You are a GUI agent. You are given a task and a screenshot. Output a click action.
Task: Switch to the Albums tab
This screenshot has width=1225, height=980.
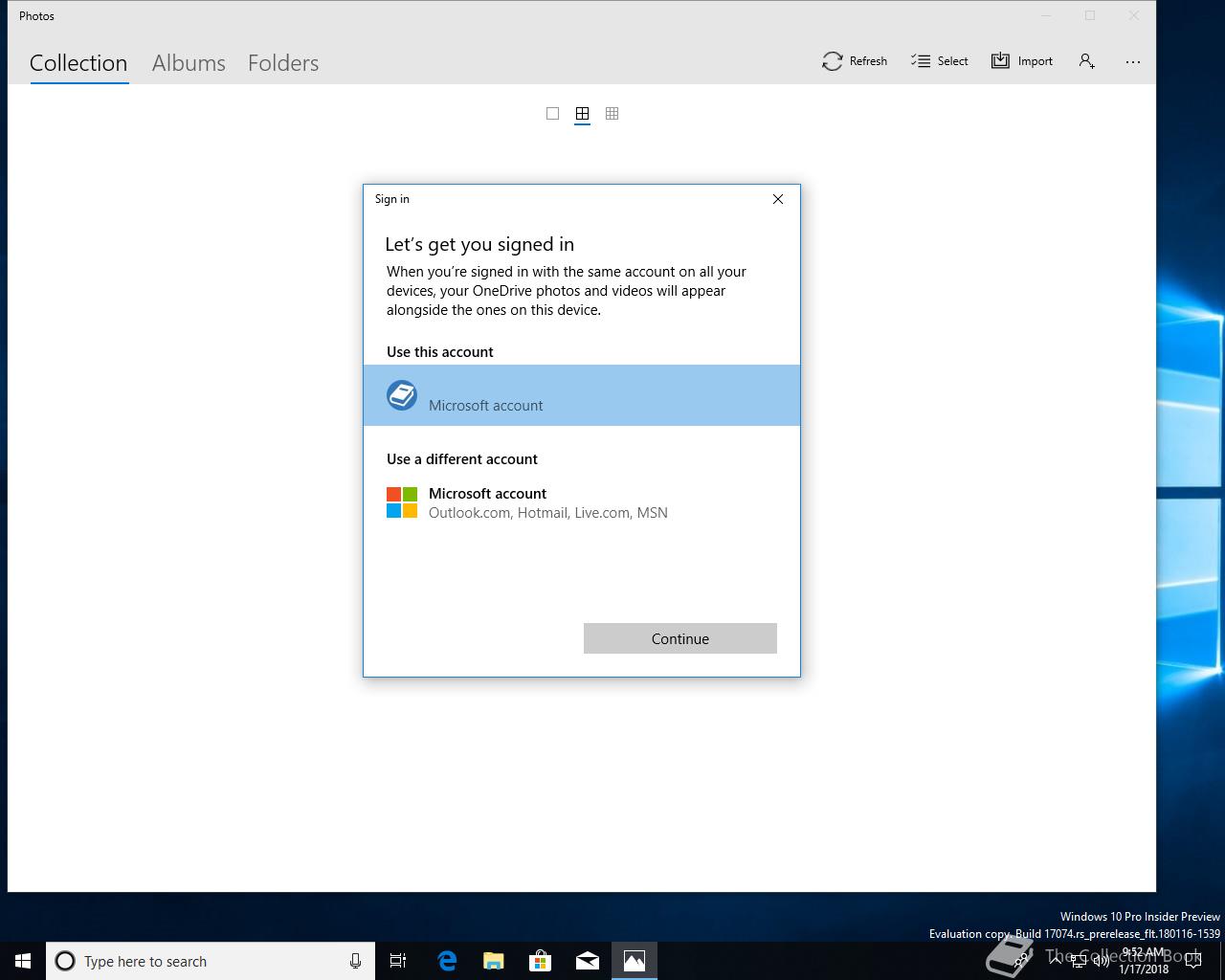189,63
